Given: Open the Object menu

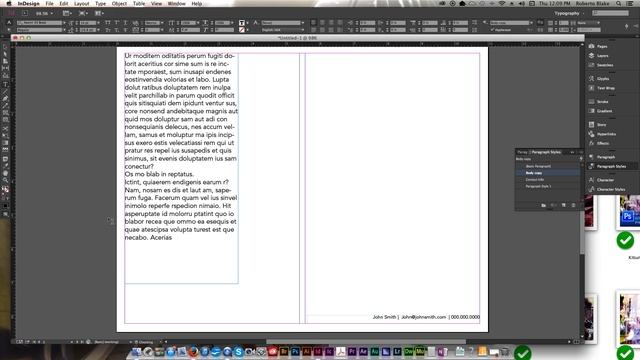Looking at the screenshot, I should tap(119, 3).
